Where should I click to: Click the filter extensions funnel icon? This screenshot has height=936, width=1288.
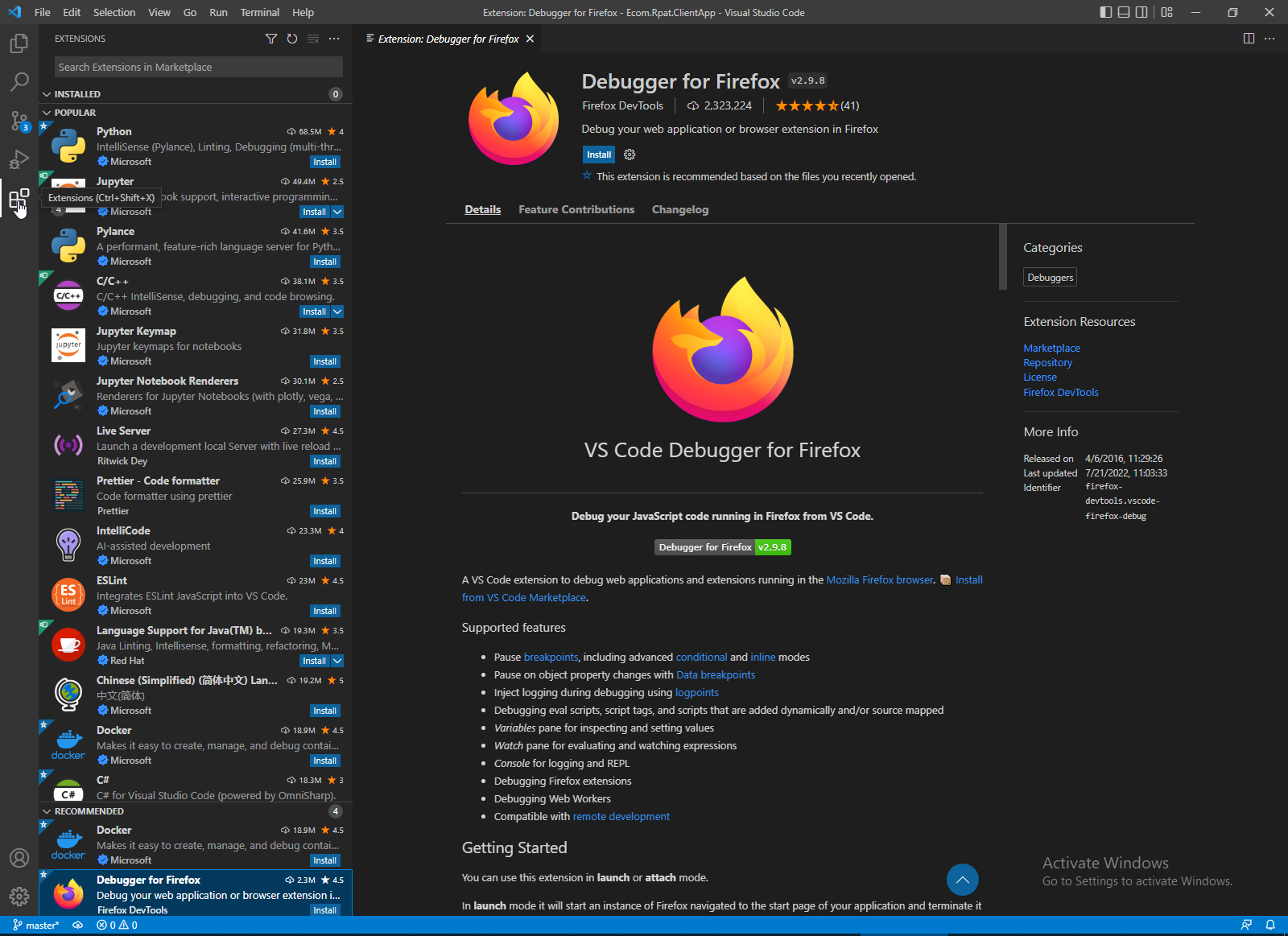coord(271,39)
